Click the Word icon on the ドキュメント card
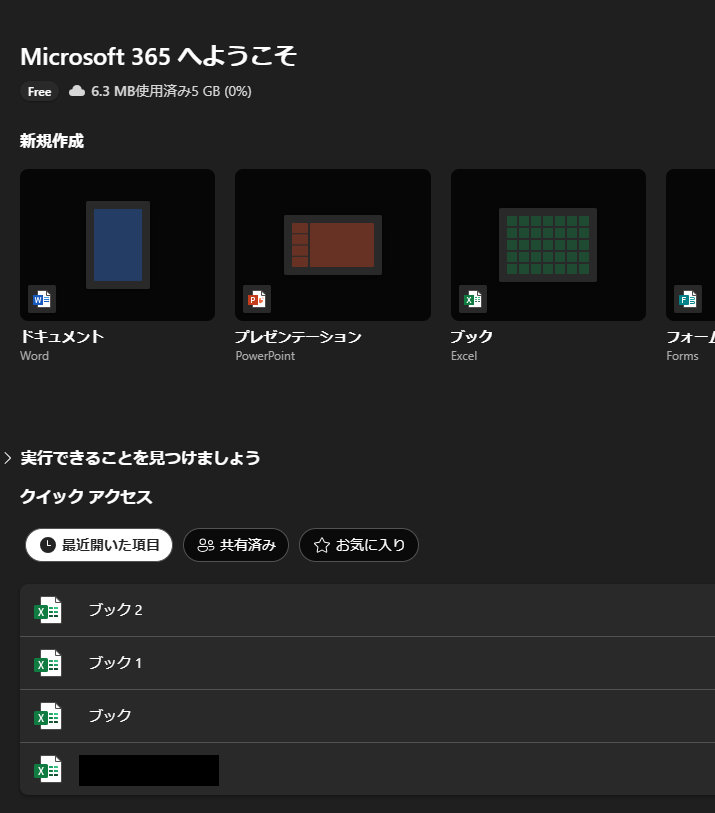The width and height of the screenshot is (715, 813). 41,299
